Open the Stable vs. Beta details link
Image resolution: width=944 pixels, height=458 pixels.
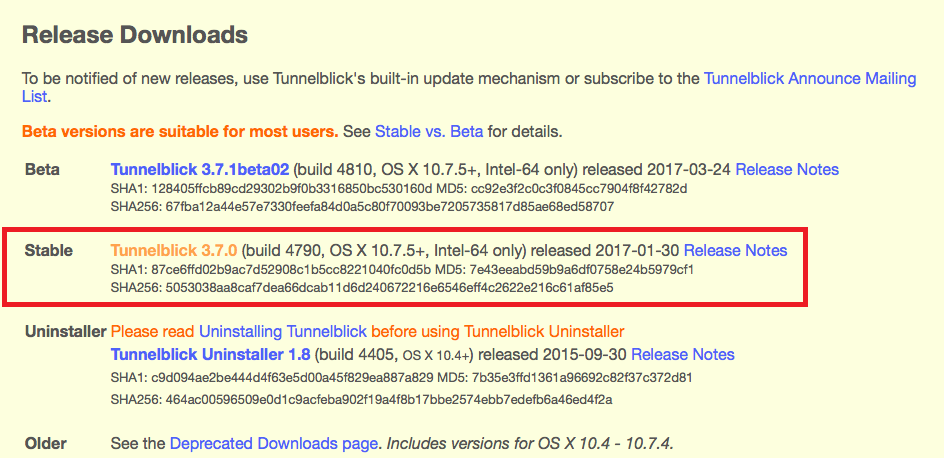[429, 131]
